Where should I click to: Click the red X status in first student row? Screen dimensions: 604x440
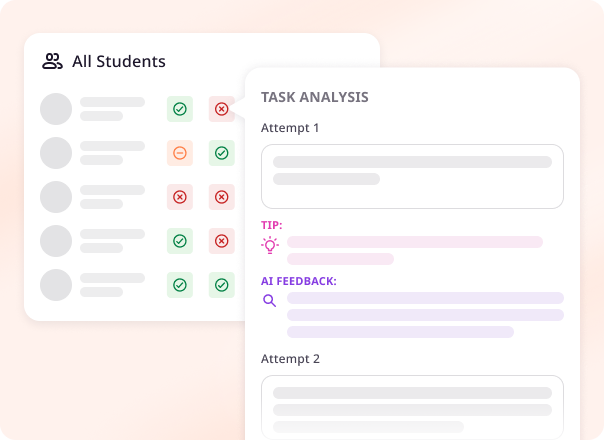[221, 109]
